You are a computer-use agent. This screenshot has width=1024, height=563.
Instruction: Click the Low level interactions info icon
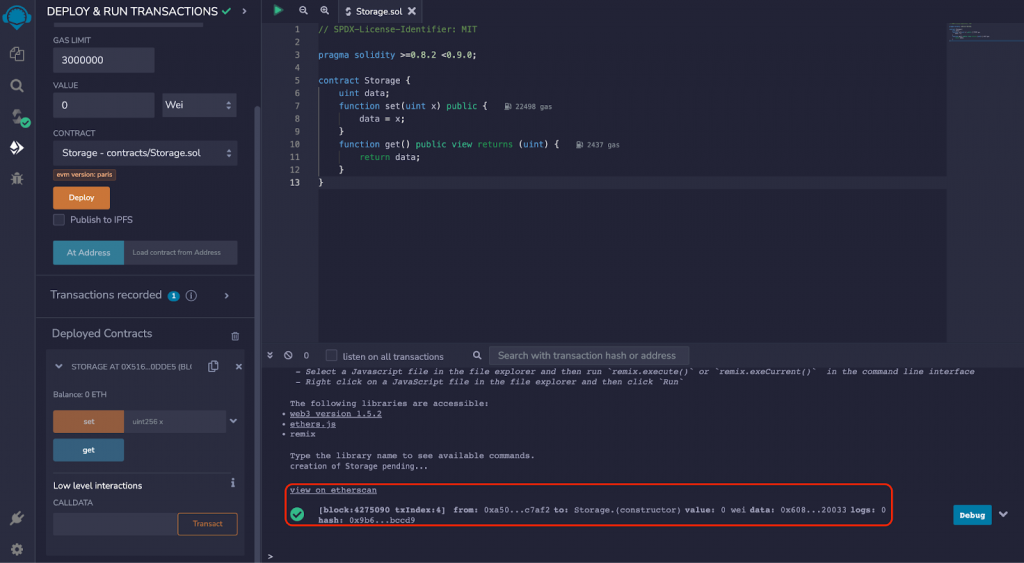click(232, 483)
